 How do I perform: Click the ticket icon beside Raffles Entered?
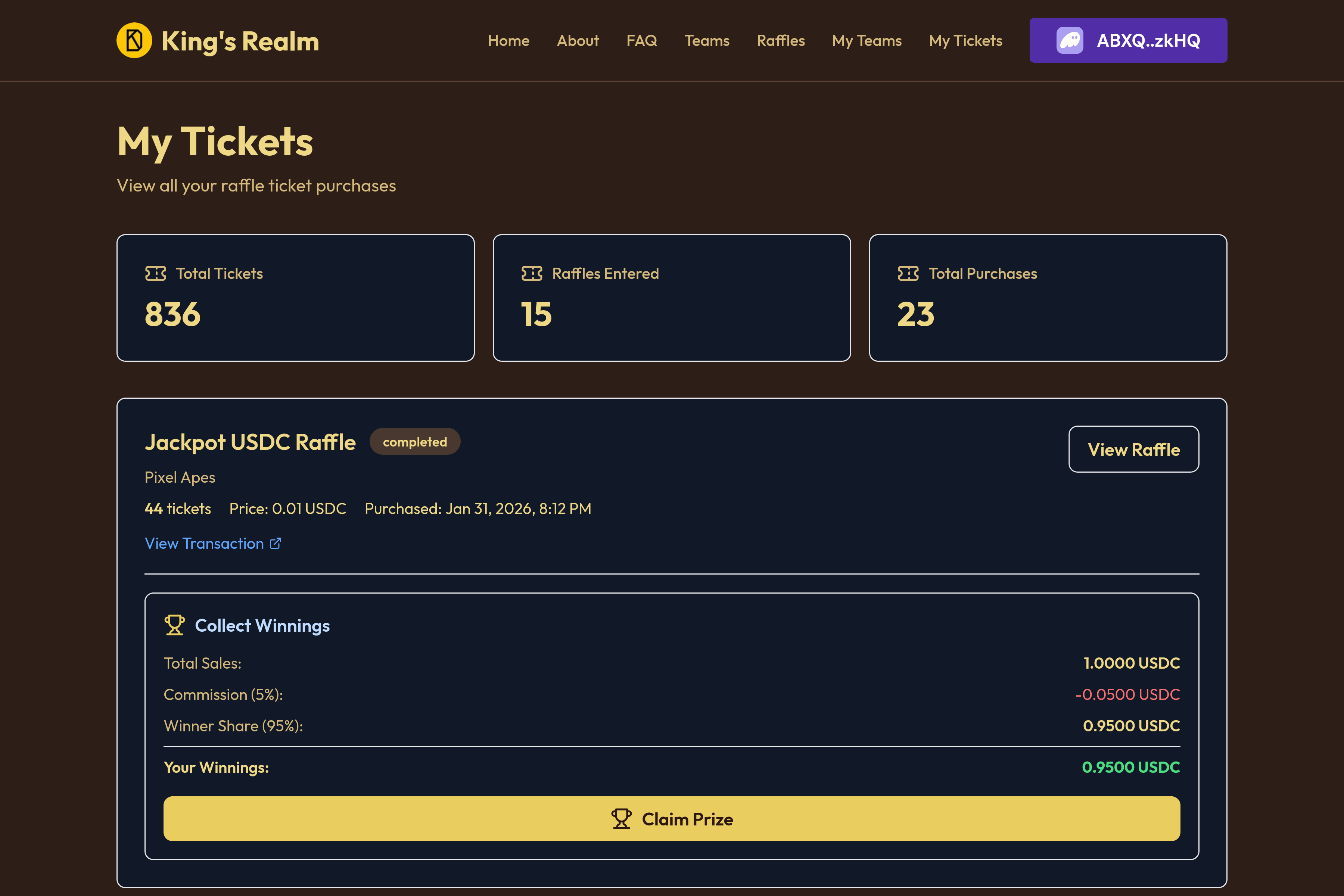pyautogui.click(x=531, y=273)
